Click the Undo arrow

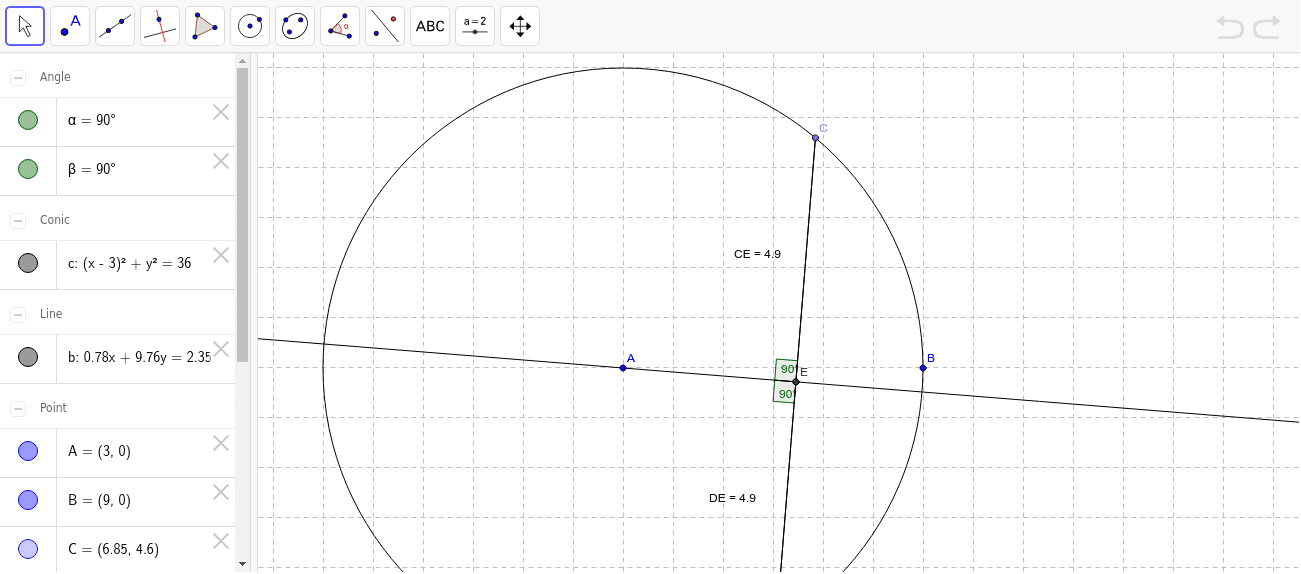point(1230,27)
